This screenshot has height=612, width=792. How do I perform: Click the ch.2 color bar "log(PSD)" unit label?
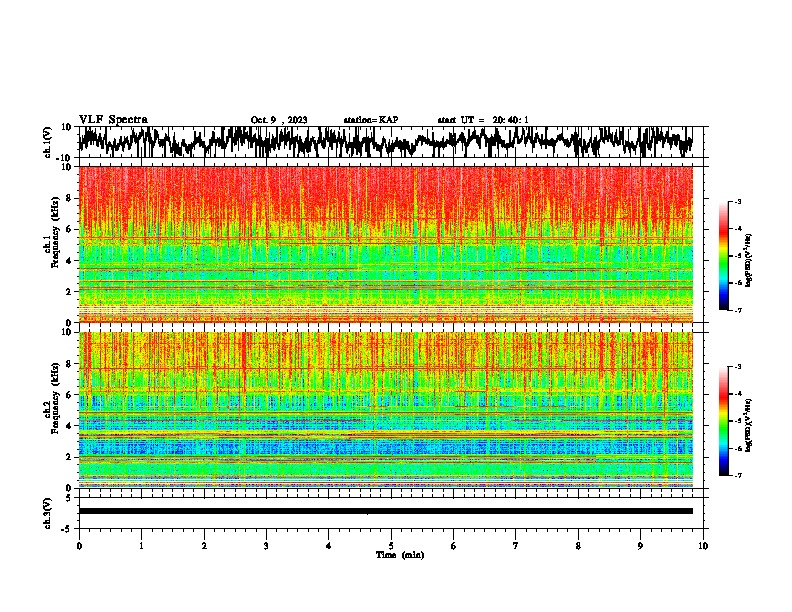[x=749, y=426]
